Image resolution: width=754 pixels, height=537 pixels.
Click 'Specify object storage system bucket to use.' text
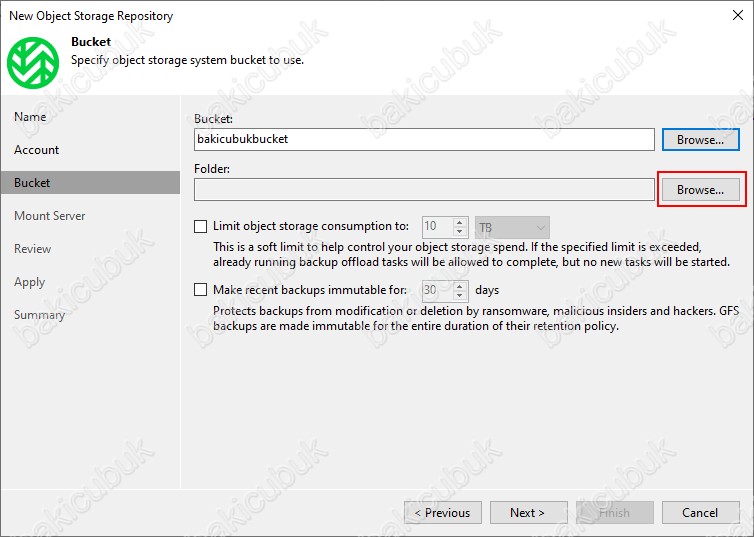[188, 61]
